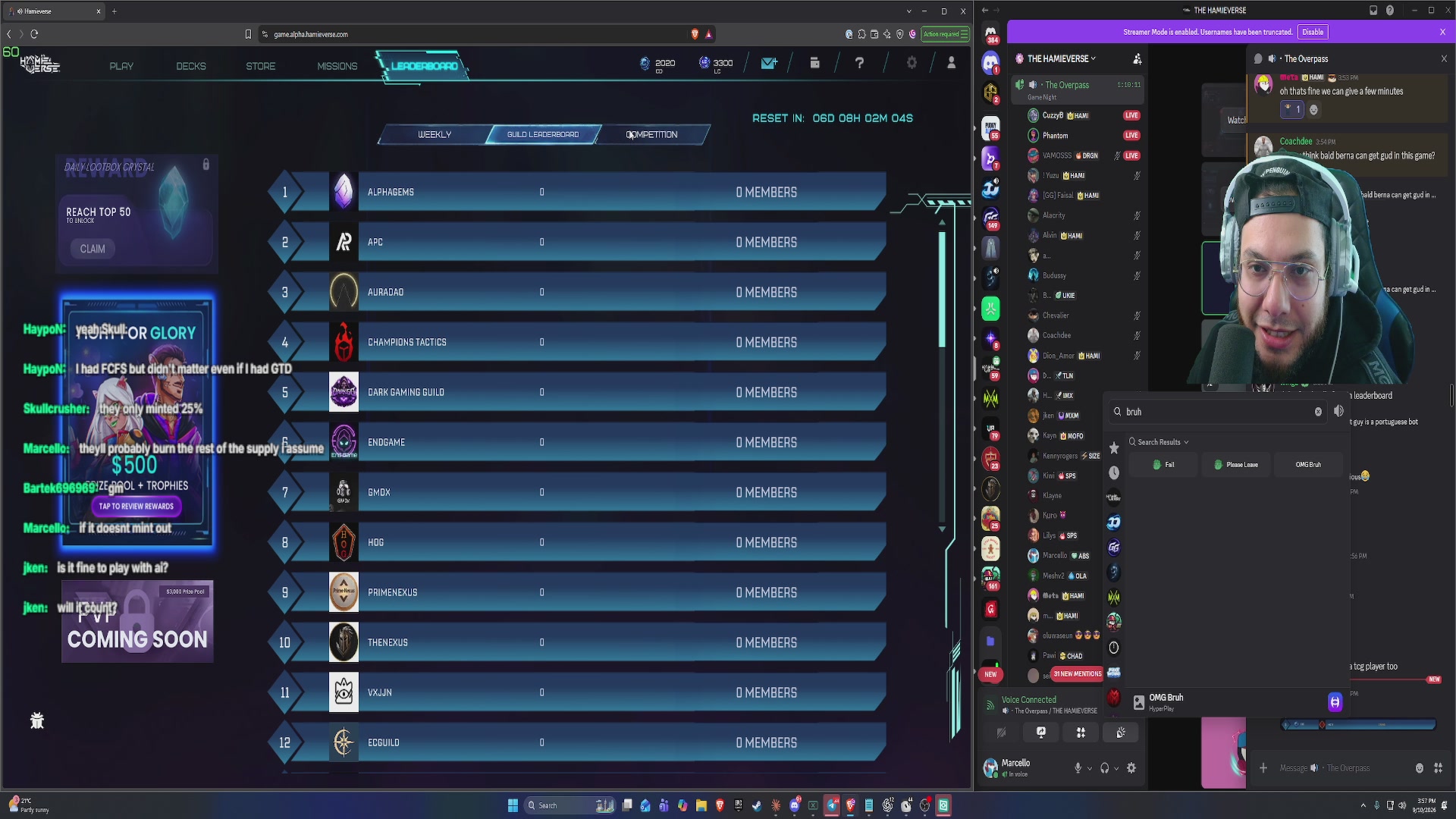
Task: Play the Fail soundboard sound
Action: [x=1163, y=465]
